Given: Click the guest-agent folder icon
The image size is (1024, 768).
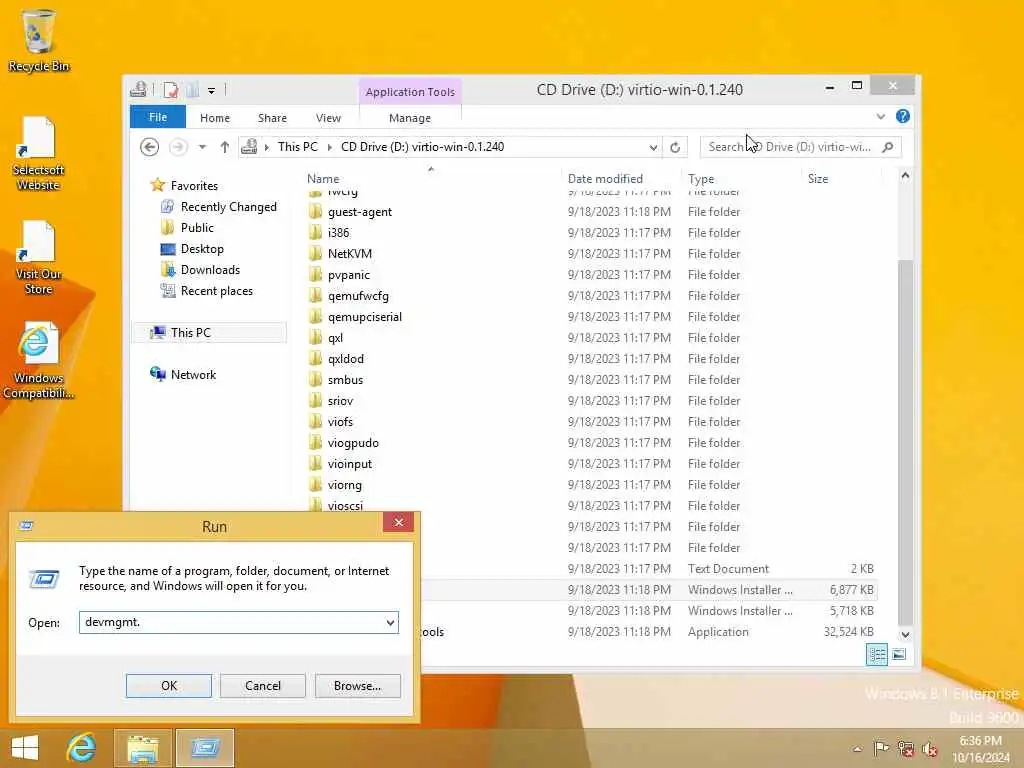Looking at the screenshot, I should (315, 212).
